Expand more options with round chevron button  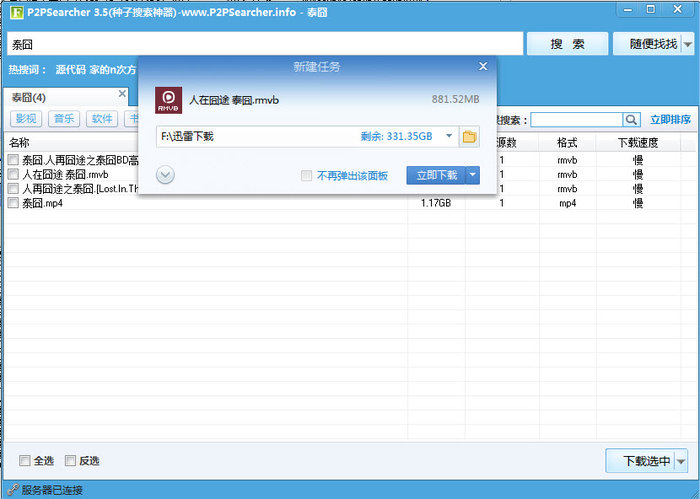[x=165, y=175]
